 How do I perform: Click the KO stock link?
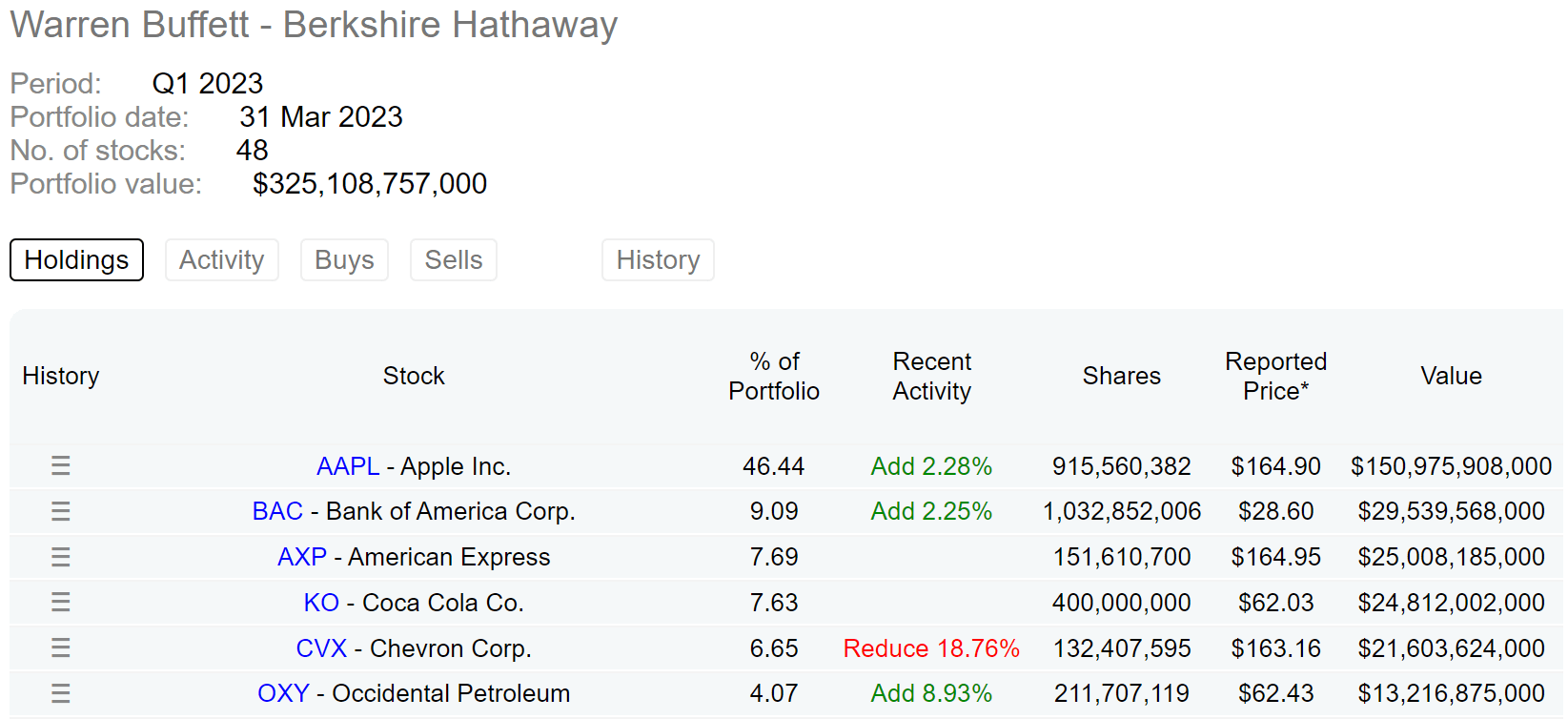tap(321, 603)
